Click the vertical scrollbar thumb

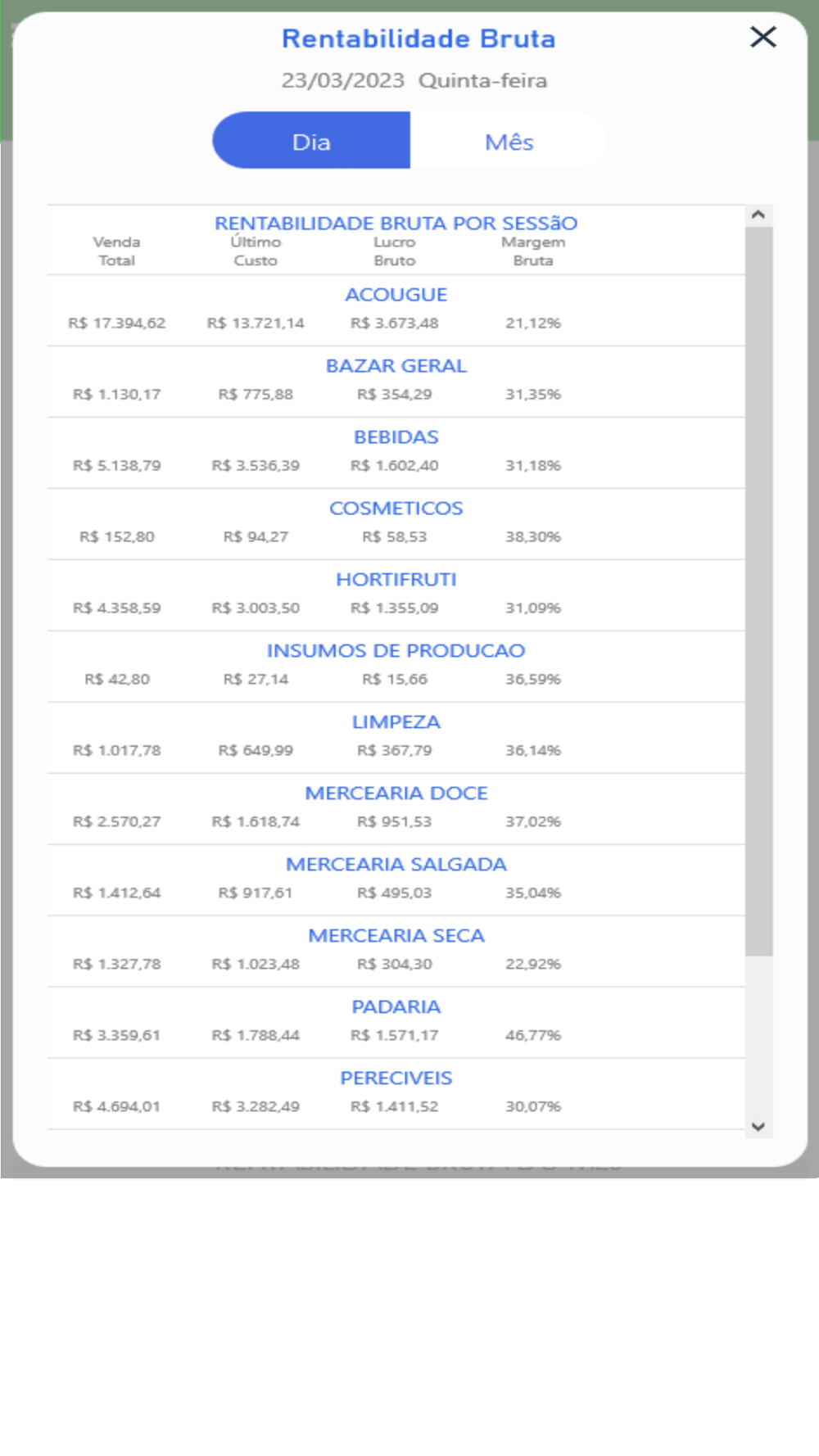pyautogui.click(x=758, y=590)
